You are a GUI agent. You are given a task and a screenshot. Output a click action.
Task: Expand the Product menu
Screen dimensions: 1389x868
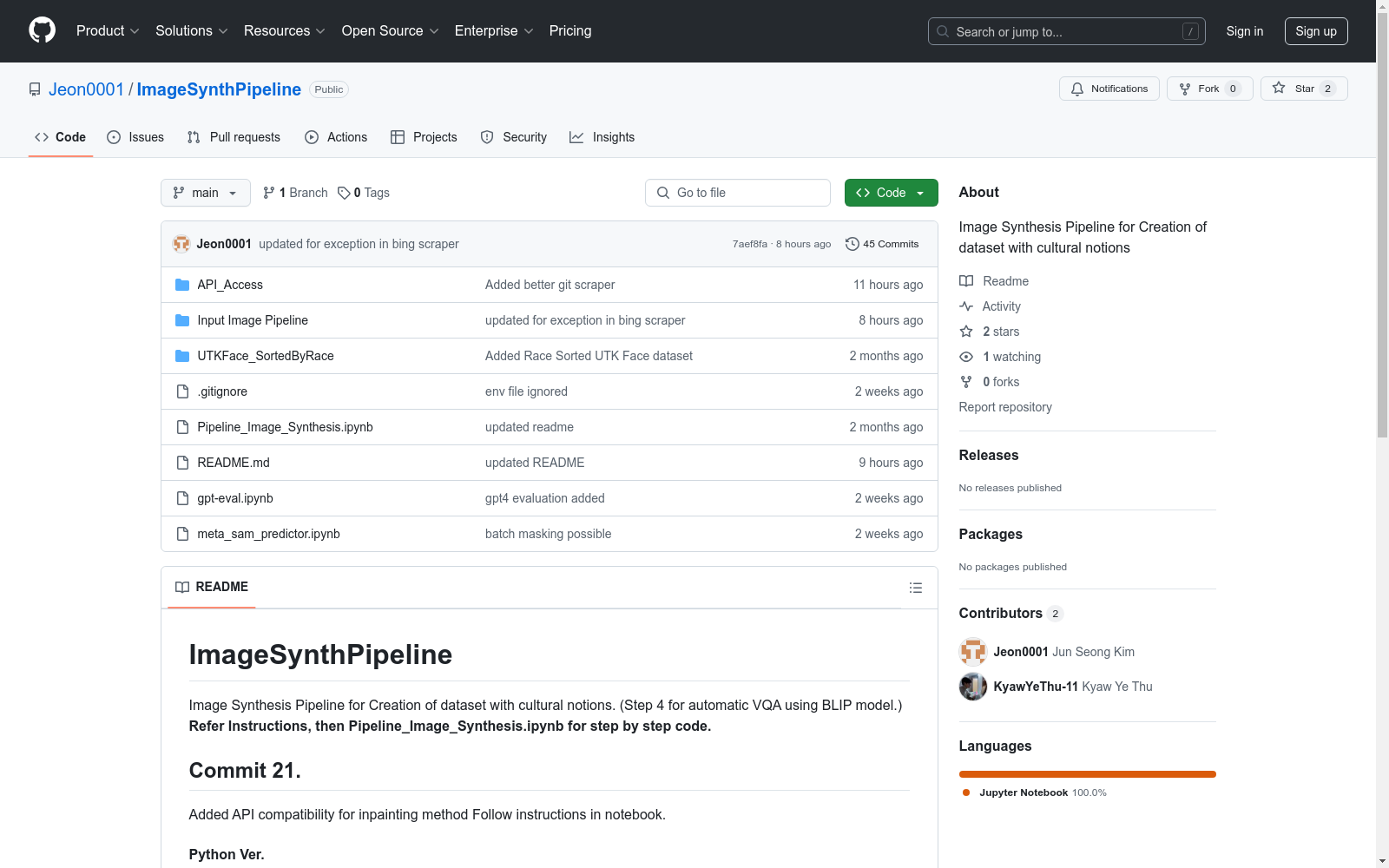[108, 31]
